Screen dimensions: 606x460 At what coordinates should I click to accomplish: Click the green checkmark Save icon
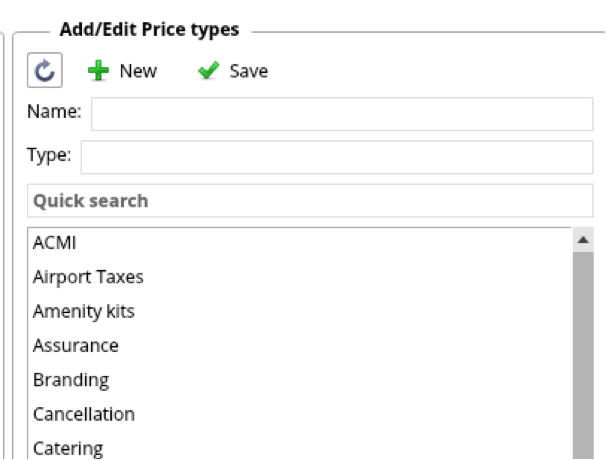point(208,71)
